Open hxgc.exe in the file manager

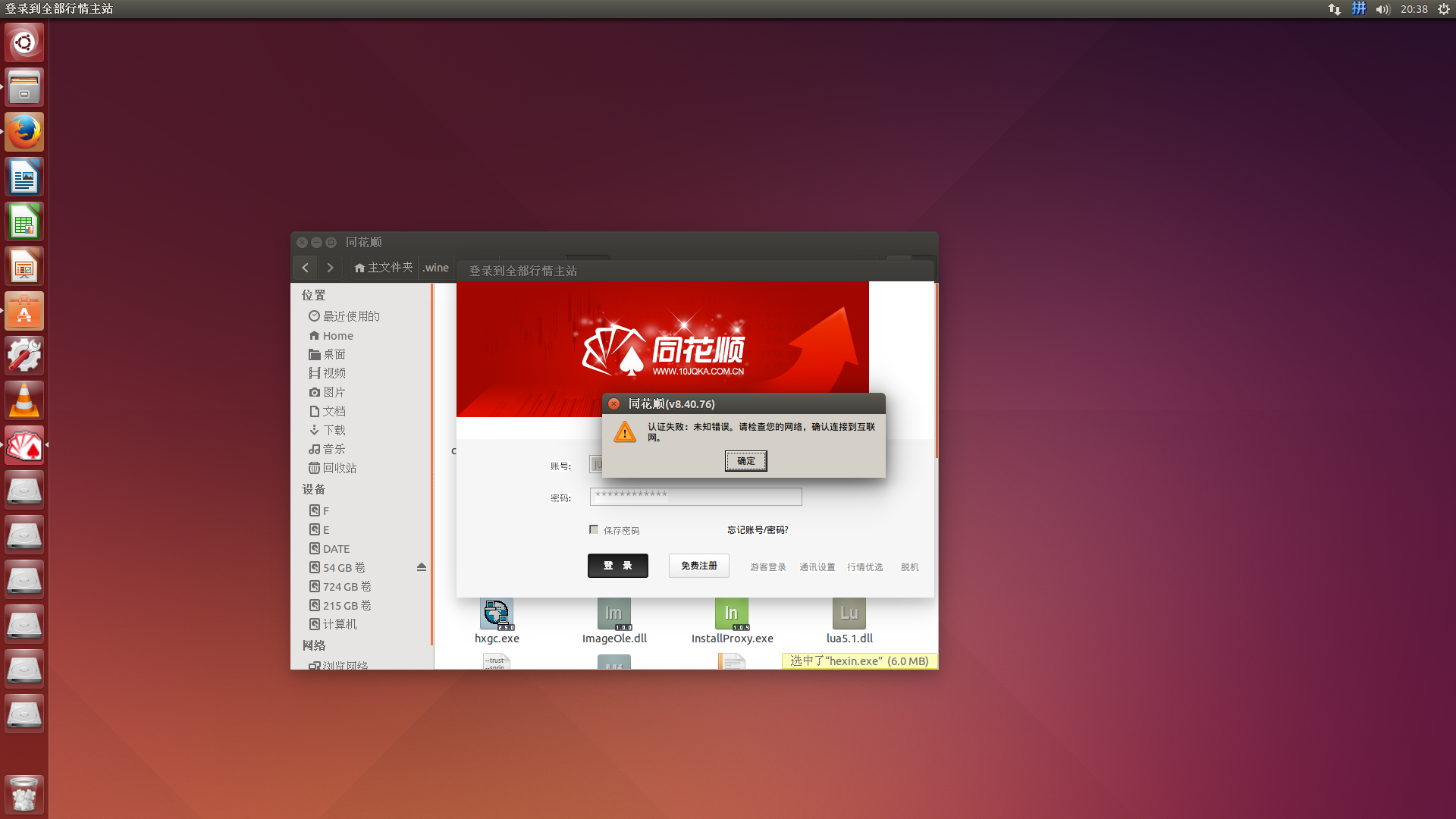pyautogui.click(x=497, y=614)
